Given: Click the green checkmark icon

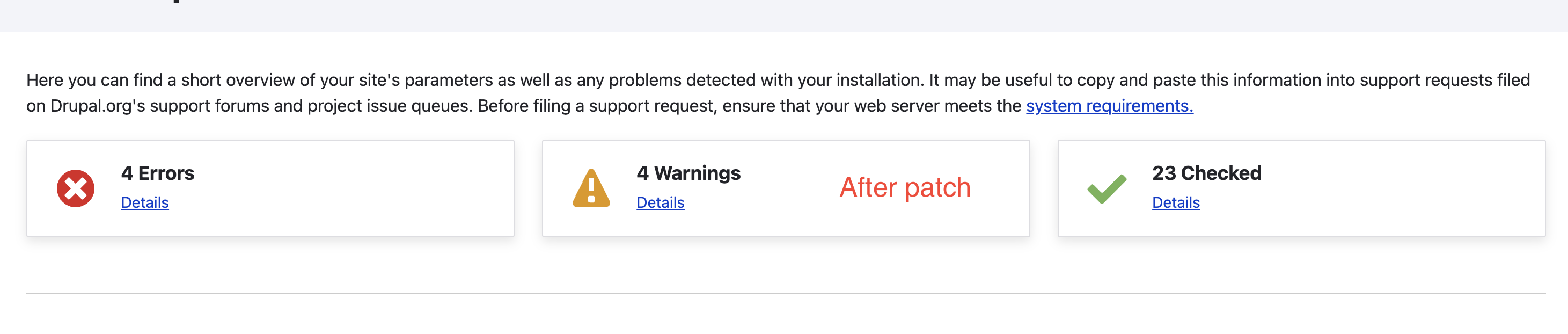Looking at the screenshot, I should (1107, 189).
